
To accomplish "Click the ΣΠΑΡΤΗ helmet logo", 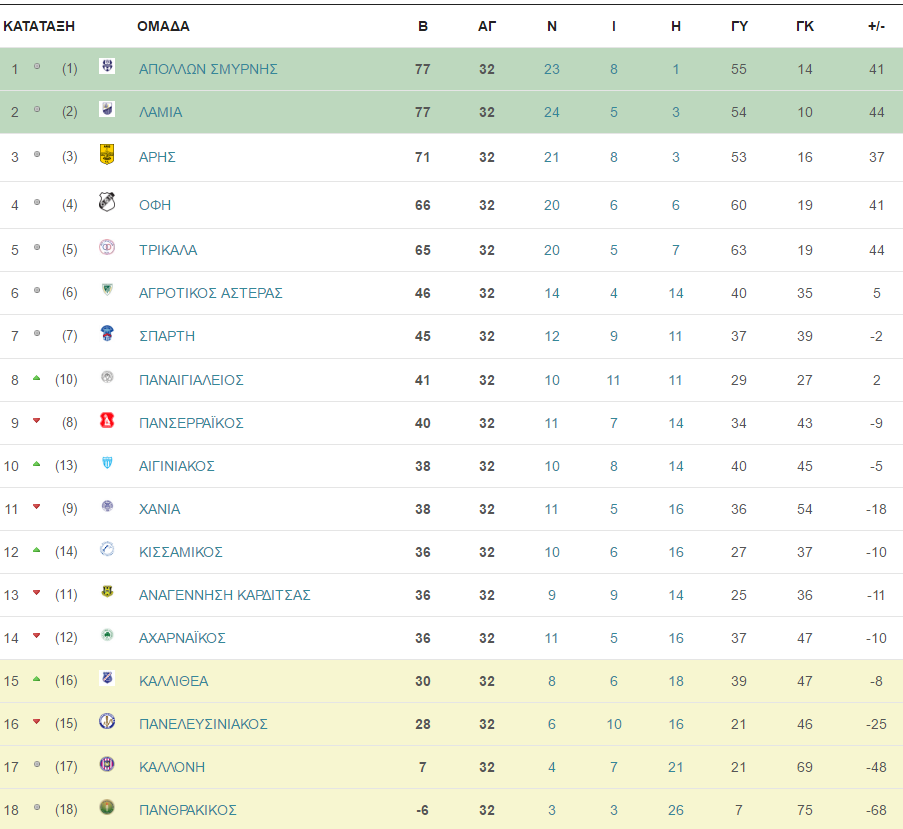I will click(x=107, y=333).
